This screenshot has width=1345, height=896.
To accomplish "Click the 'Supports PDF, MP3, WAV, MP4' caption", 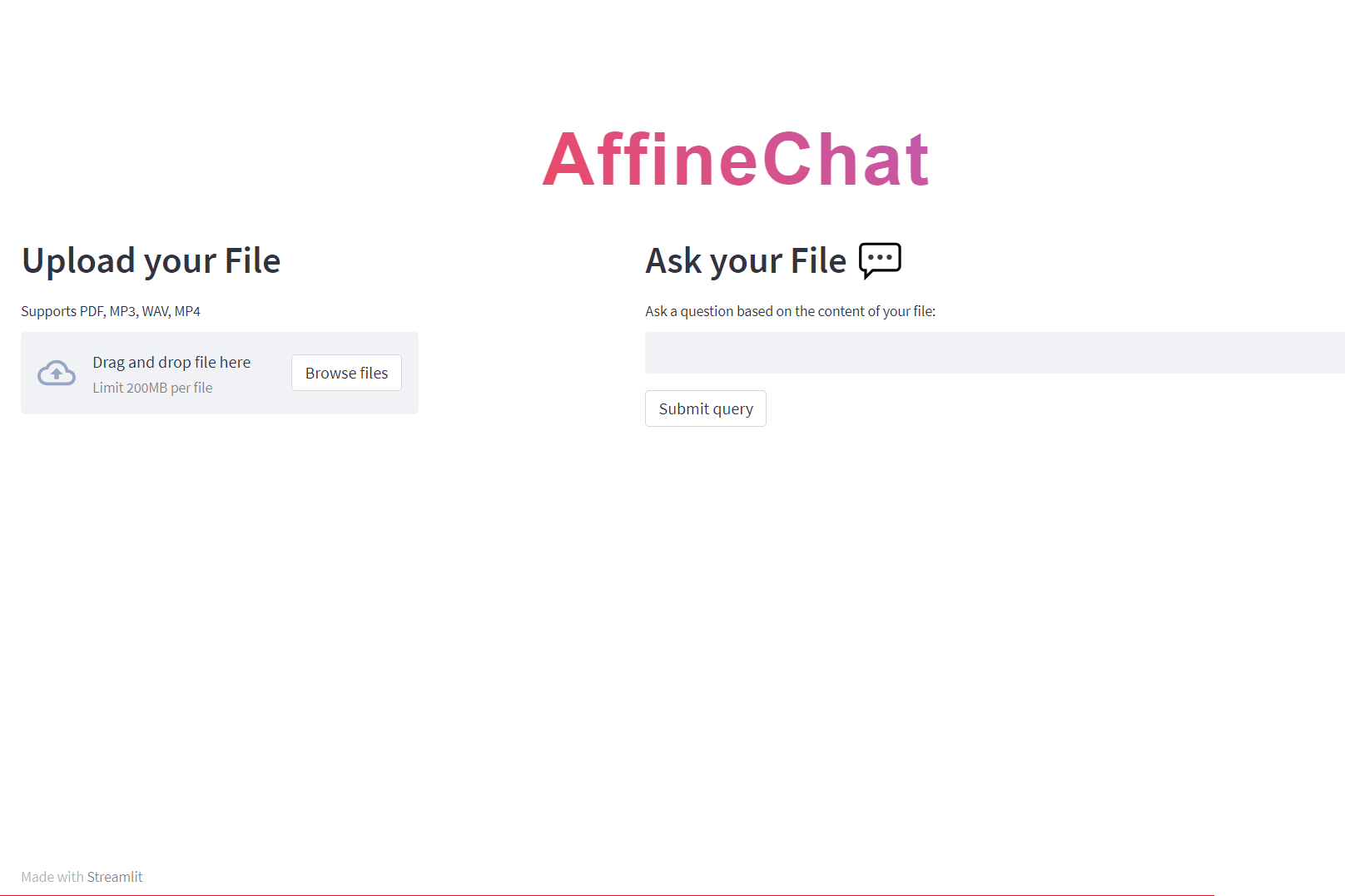I will click(x=111, y=311).
